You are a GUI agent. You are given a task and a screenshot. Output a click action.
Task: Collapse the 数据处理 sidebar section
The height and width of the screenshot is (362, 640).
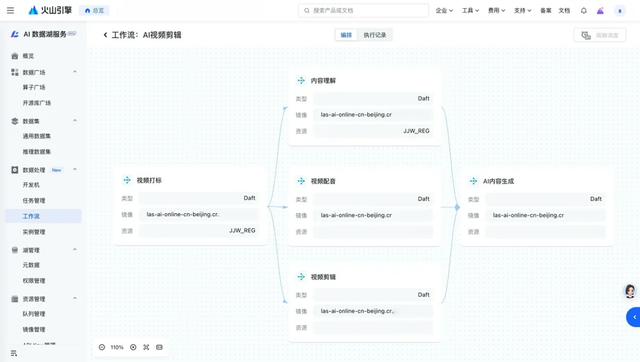[75, 169]
